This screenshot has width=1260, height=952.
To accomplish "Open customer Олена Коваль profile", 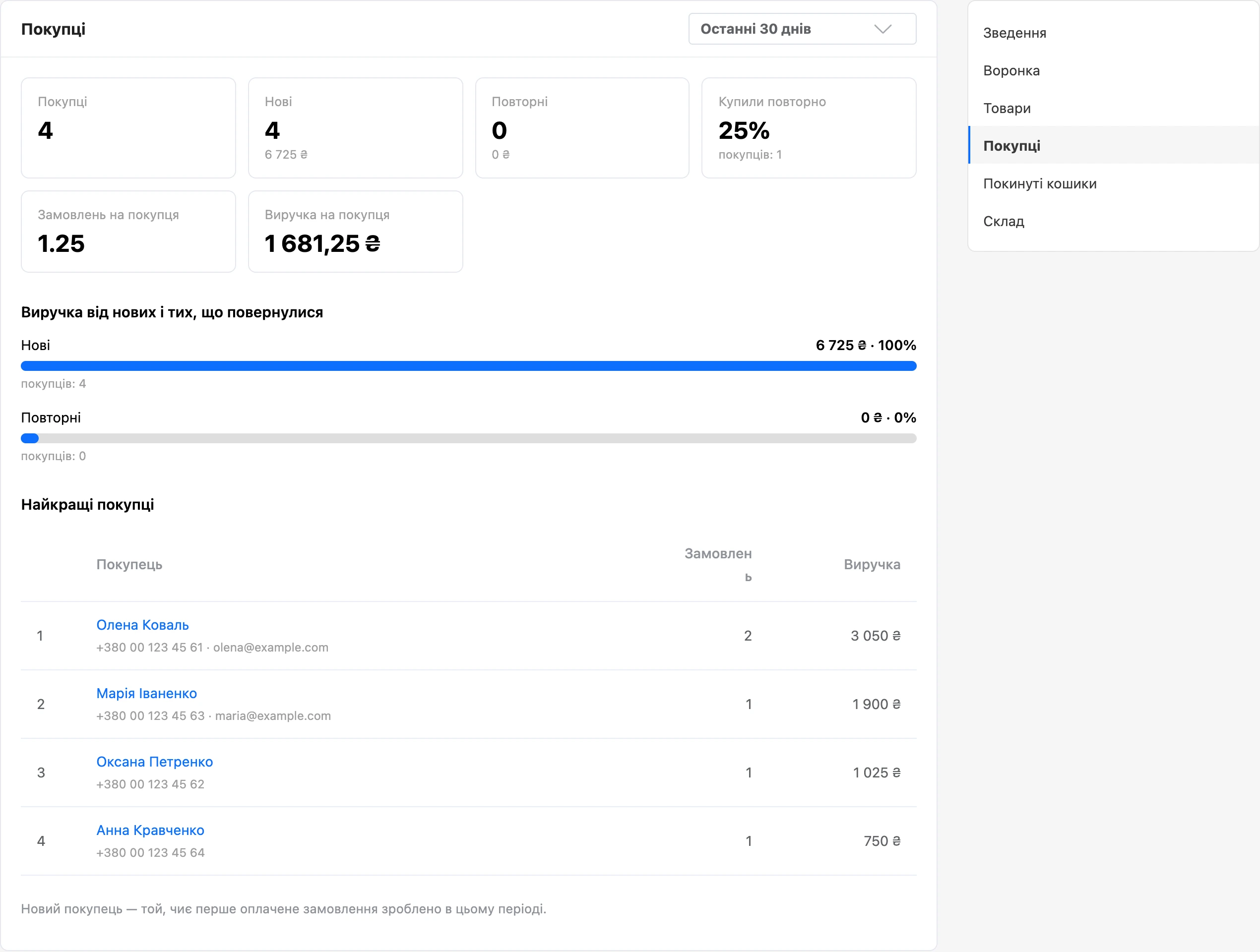I will tap(142, 625).
